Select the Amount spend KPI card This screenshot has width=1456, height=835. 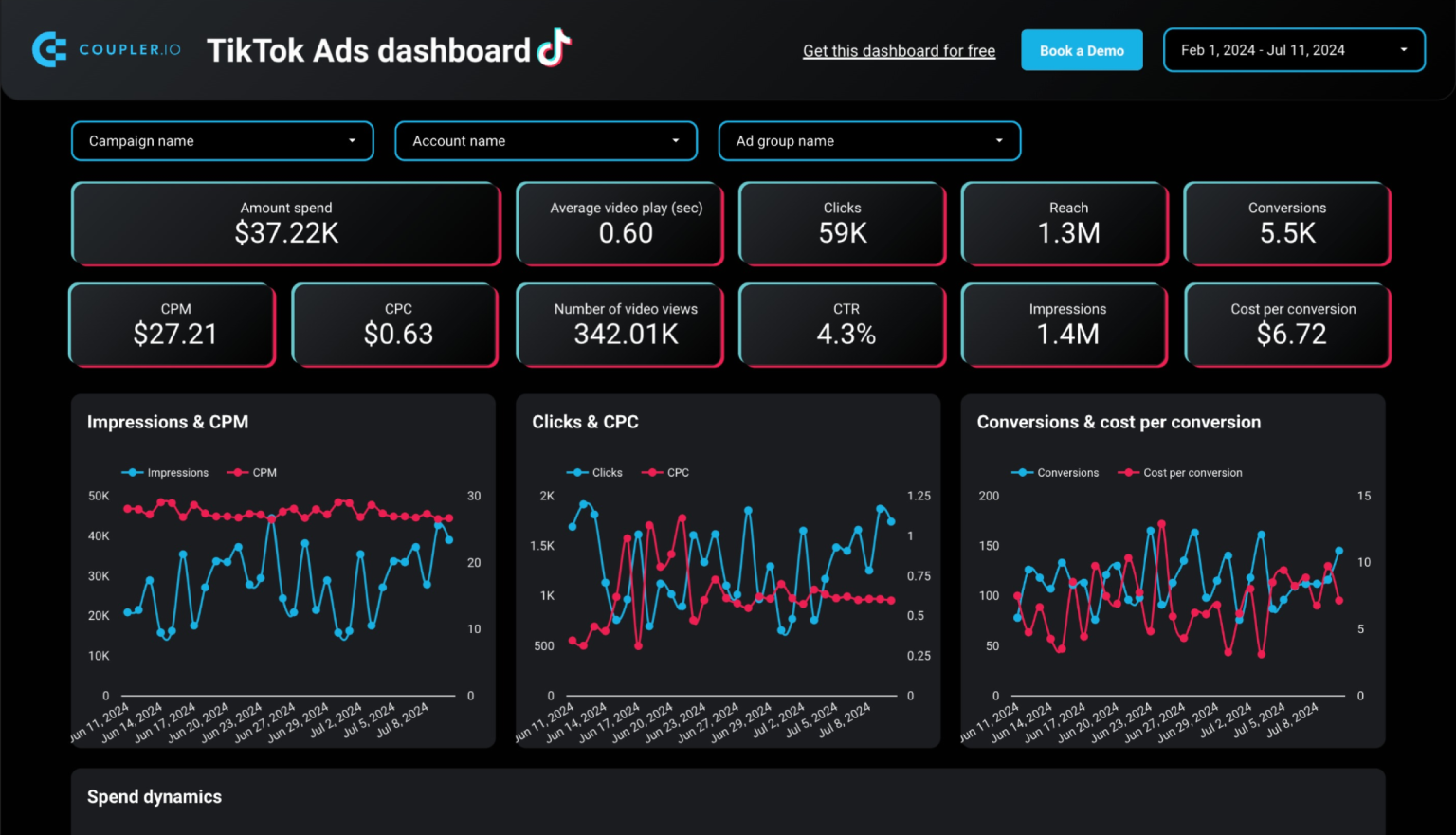coord(285,224)
